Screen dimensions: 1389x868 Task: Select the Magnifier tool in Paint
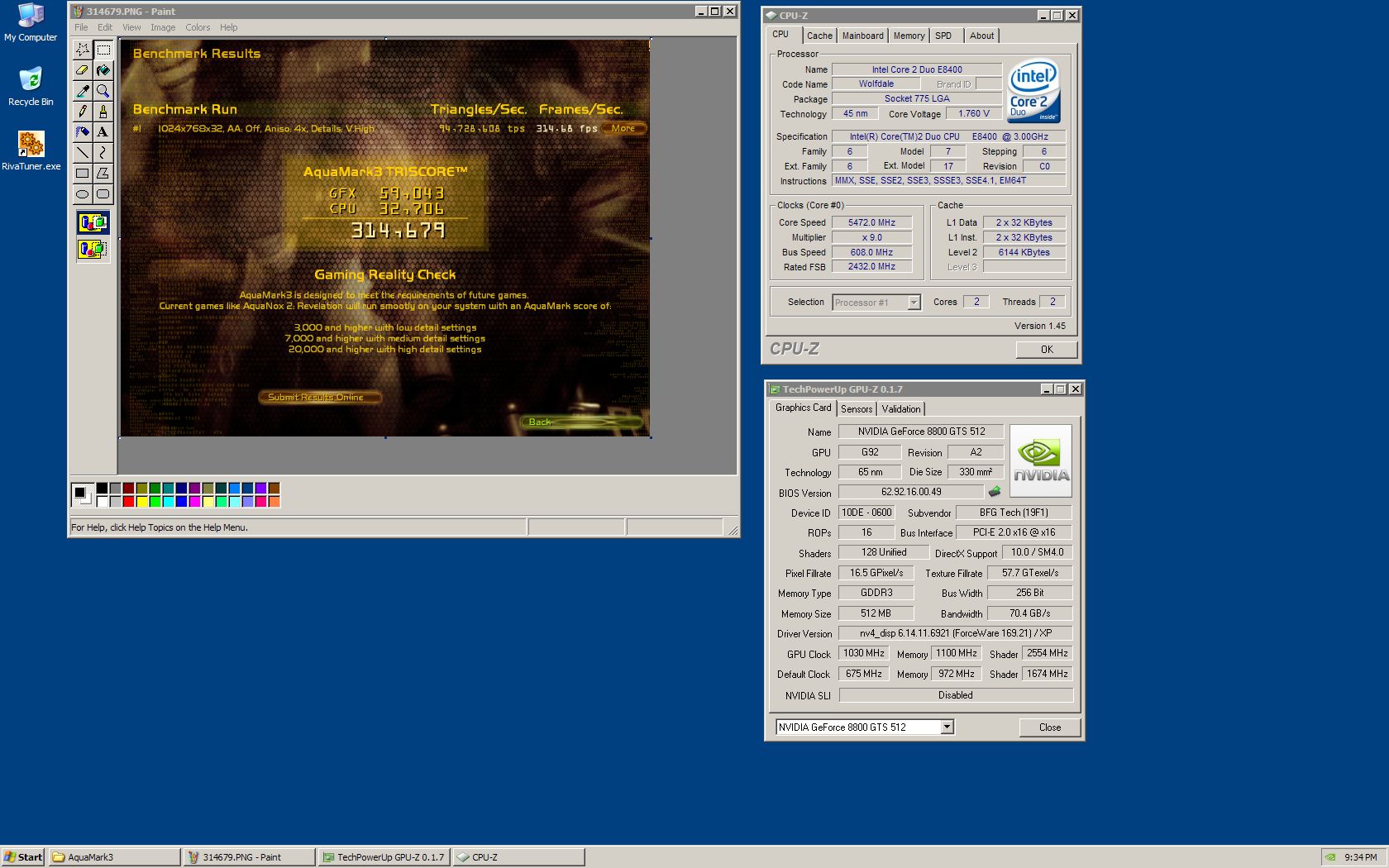tap(103, 91)
